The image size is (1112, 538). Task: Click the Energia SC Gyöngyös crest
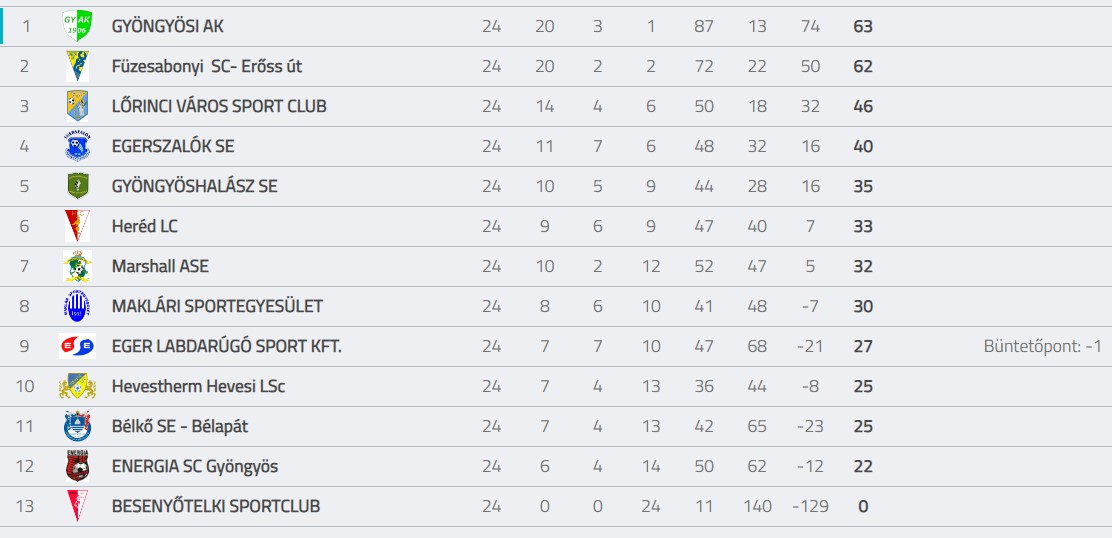(x=77, y=466)
